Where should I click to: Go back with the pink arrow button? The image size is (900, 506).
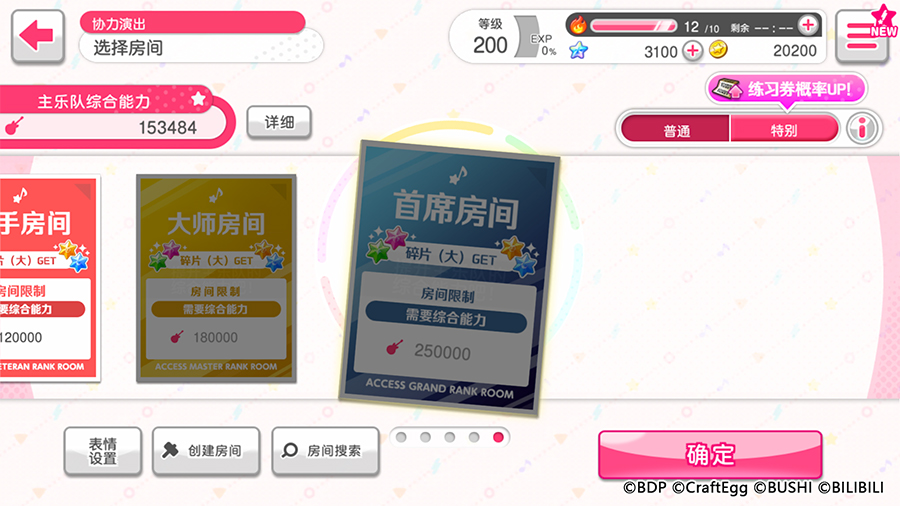point(37,36)
